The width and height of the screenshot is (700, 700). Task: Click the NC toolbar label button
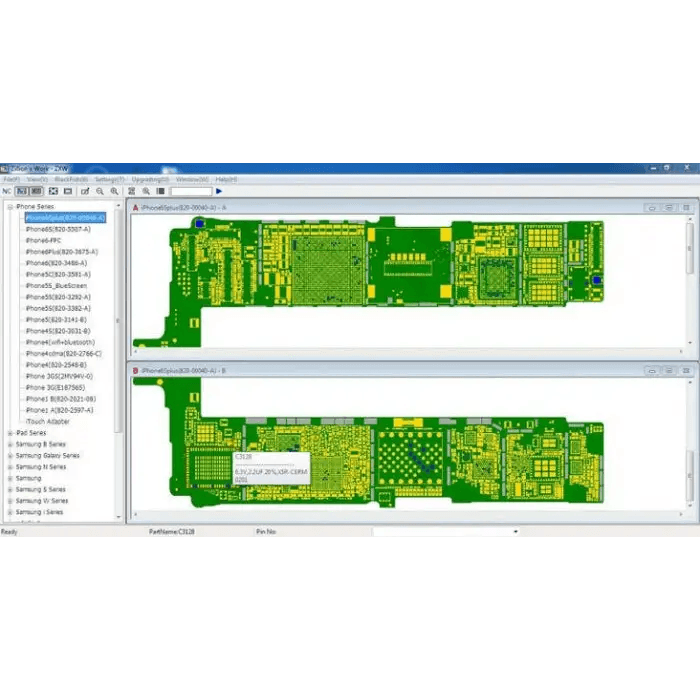pos(6,191)
